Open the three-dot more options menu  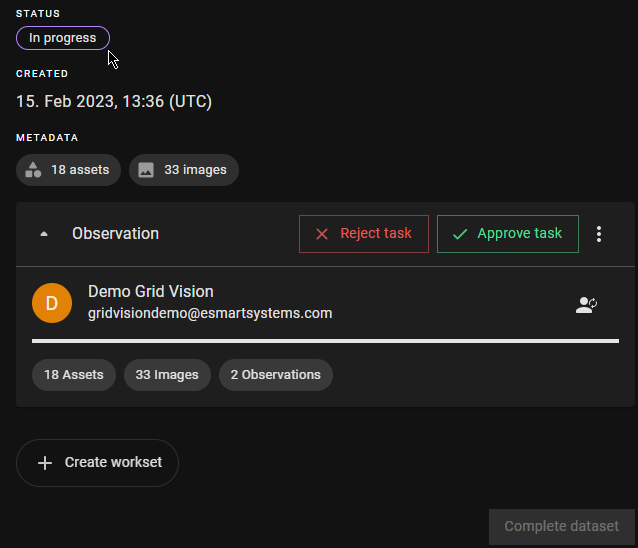pos(599,234)
